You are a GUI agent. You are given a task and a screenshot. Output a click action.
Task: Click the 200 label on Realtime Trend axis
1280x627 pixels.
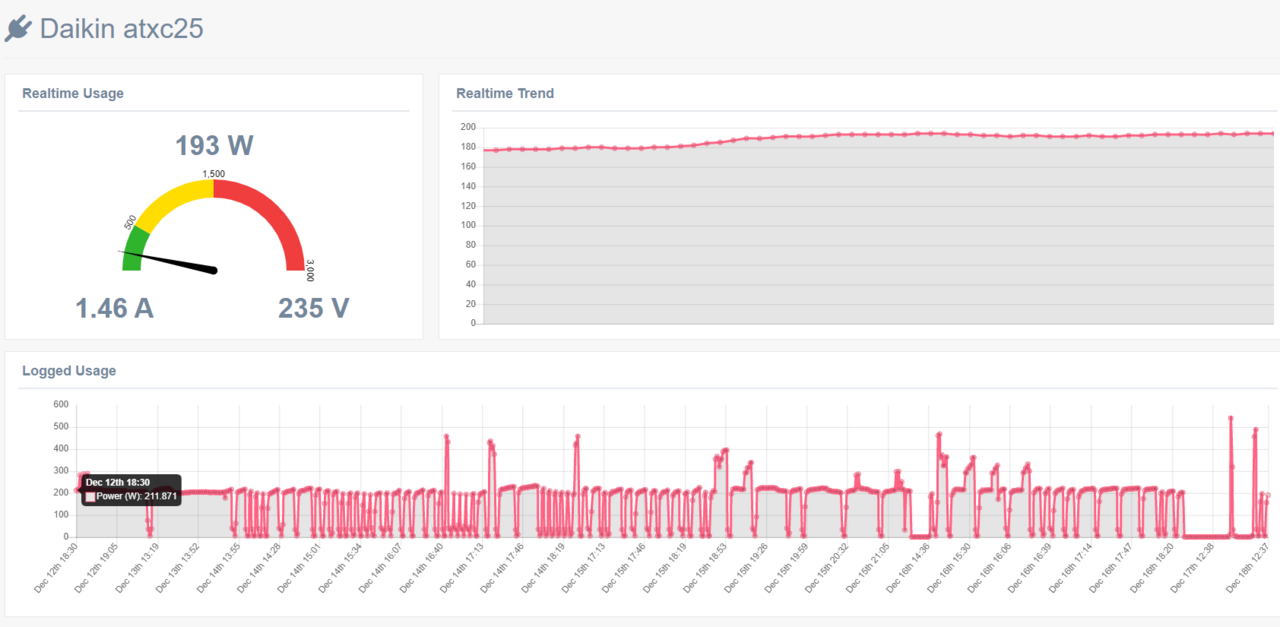468,127
